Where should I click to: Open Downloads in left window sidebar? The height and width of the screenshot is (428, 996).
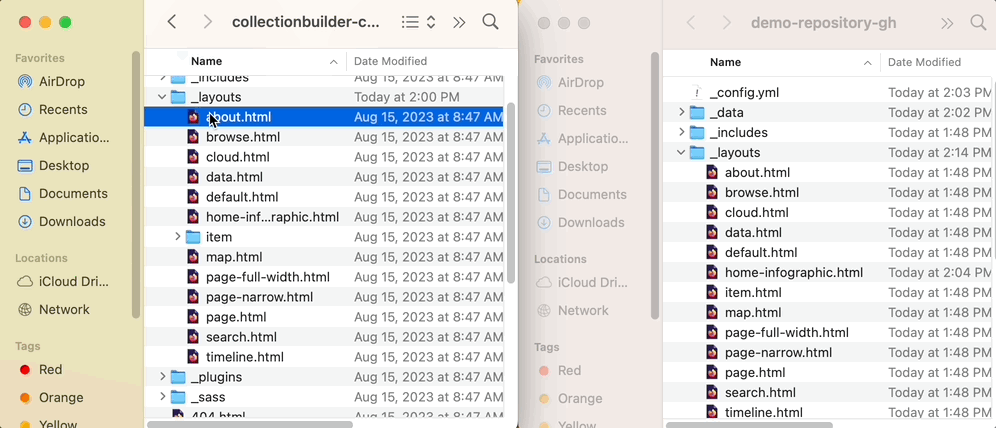point(72,221)
